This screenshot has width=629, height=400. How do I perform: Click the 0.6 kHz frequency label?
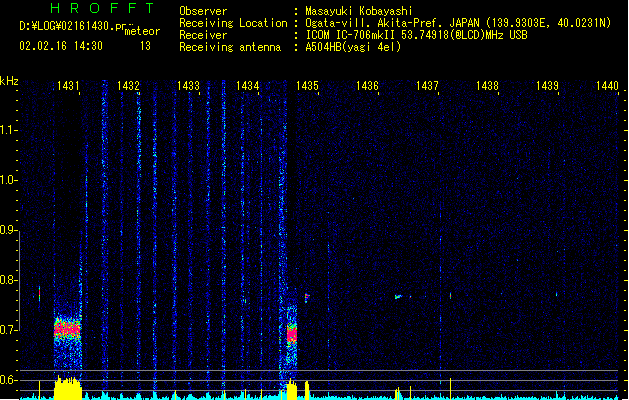[x=8, y=380]
